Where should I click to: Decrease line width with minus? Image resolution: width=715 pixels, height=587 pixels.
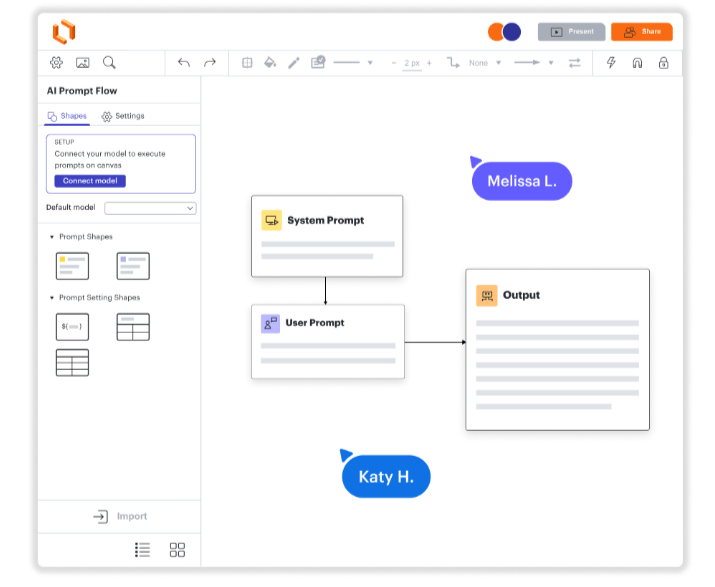394,63
